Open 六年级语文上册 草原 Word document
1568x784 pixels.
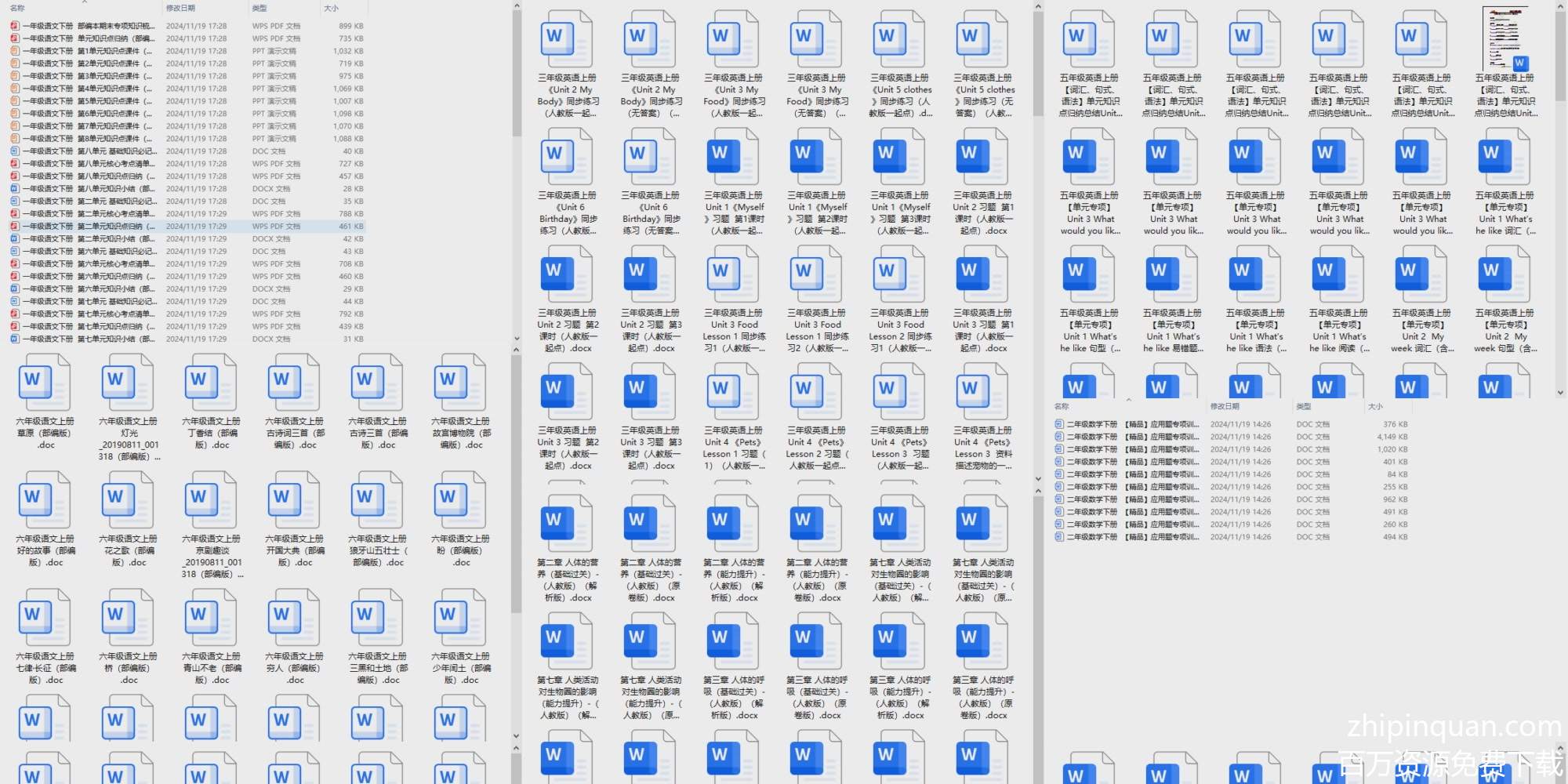[45, 382]
